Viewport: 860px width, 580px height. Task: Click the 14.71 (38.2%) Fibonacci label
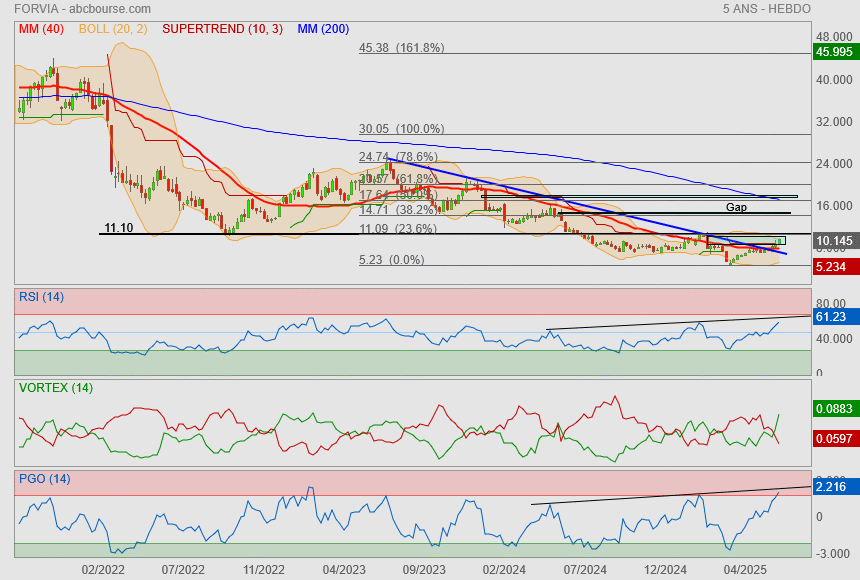[x=398, y=209]
